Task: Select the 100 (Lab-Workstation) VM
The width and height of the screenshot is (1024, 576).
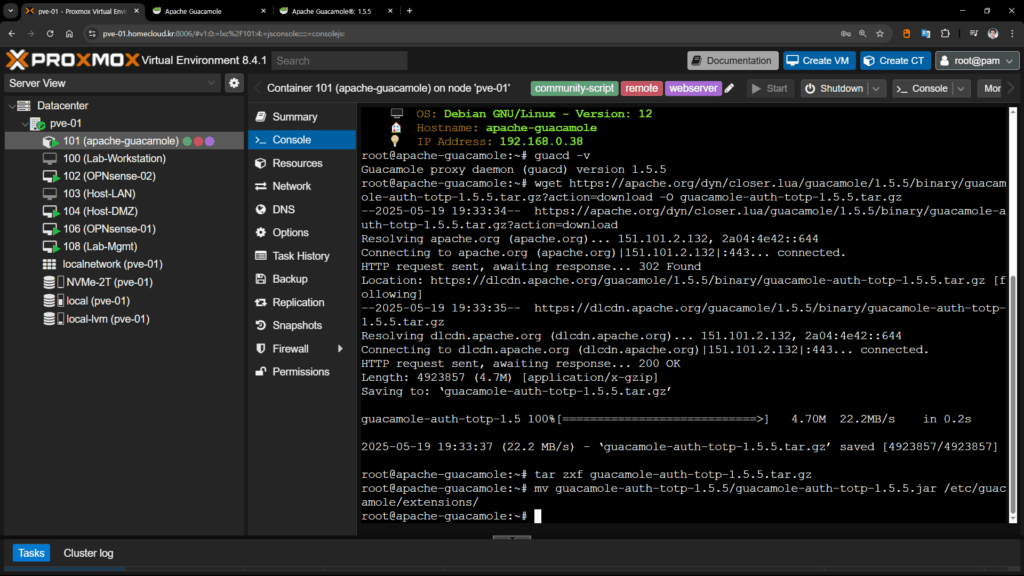Action: (x=112, y=158)
